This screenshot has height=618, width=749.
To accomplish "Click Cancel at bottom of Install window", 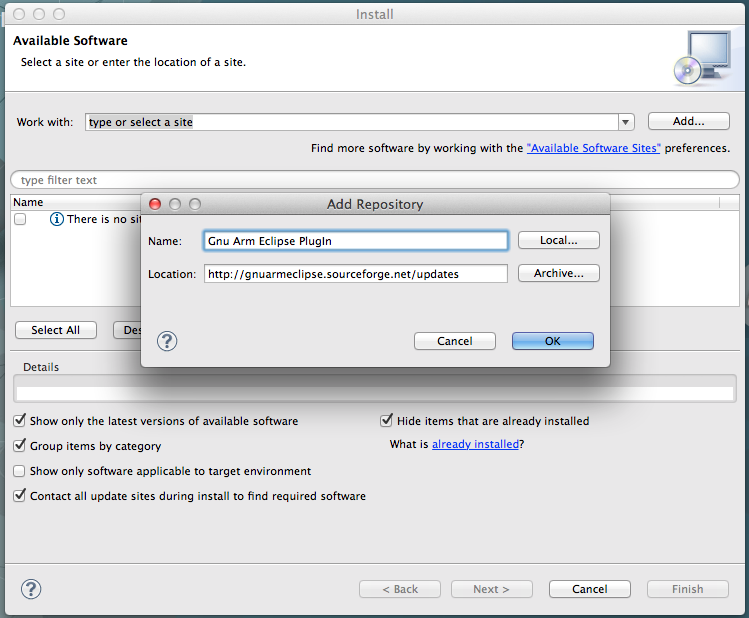I will click(589, 589).
